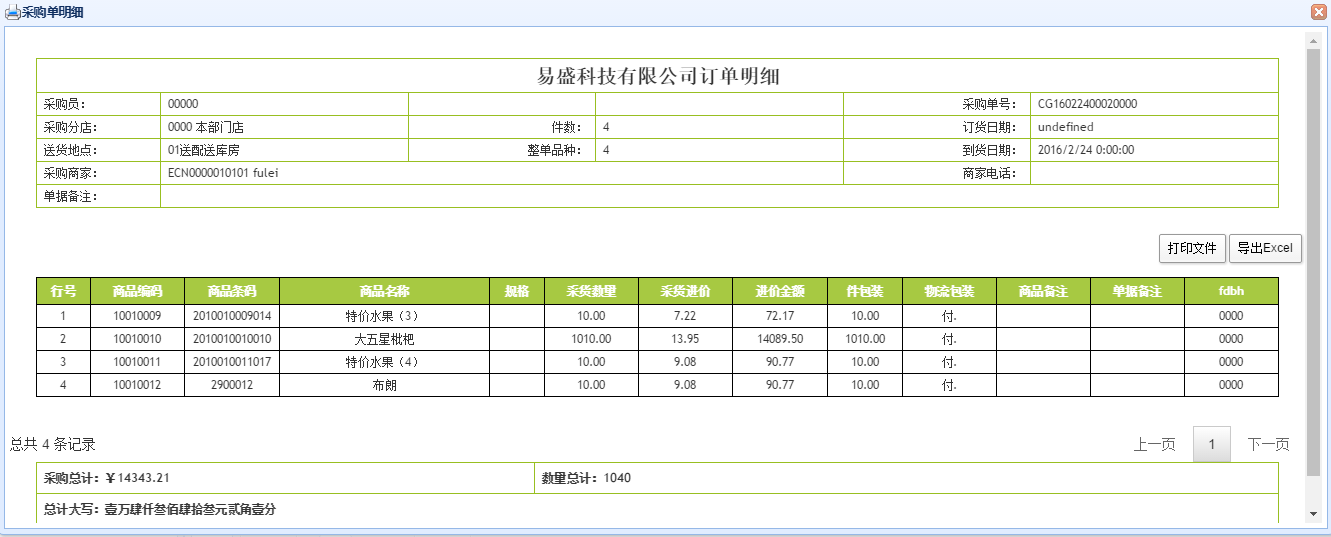
Task: Select product cell 特价水果（3）
Action: pyautogui.click(x=384, y=316)
